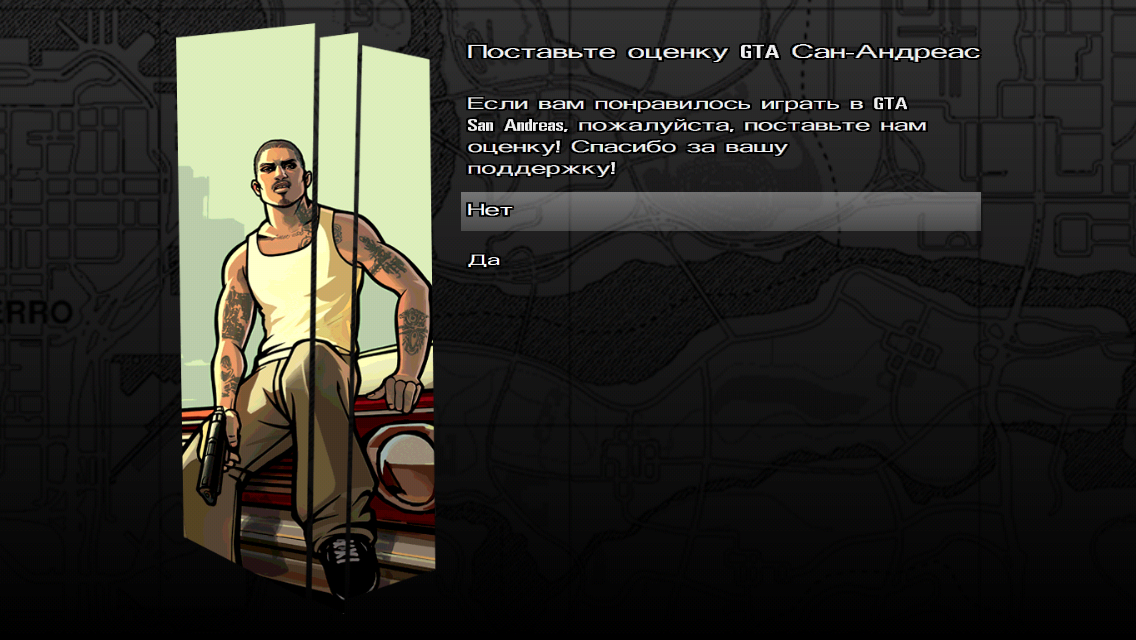Click the "San Andreas" text in the description
The width and height of the screenshot is (1136, 640).
coord(515,125)
